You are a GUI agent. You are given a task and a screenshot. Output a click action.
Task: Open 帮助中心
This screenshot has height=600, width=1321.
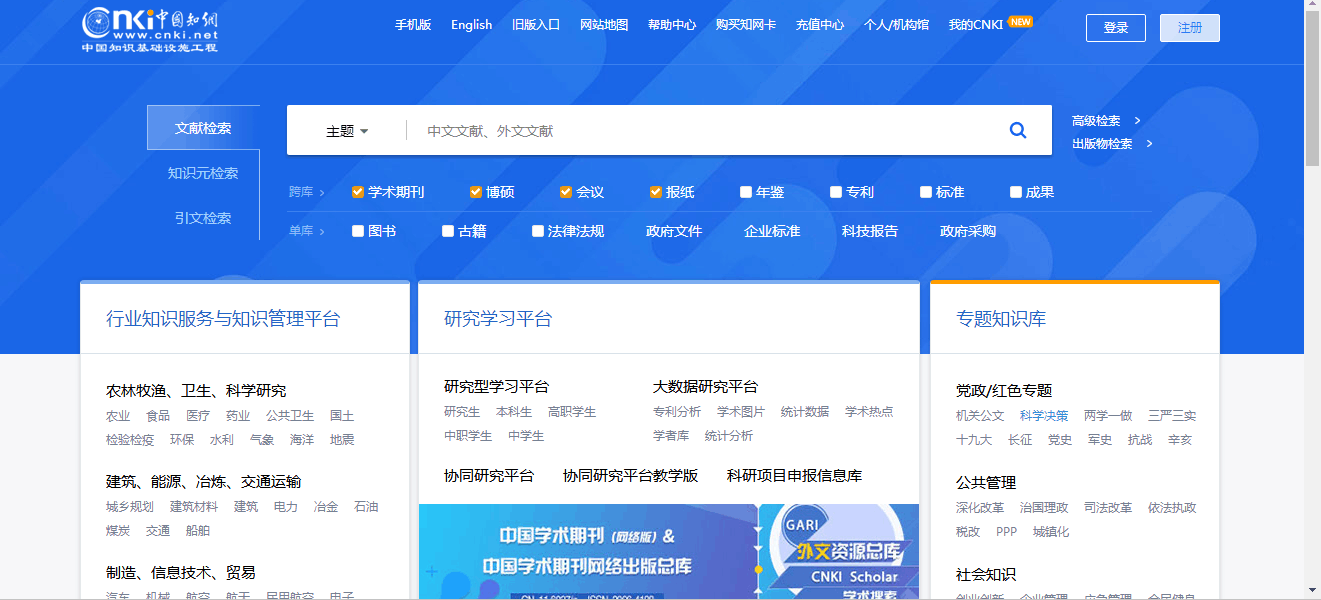pyautogui.click(x=672, y=25)
